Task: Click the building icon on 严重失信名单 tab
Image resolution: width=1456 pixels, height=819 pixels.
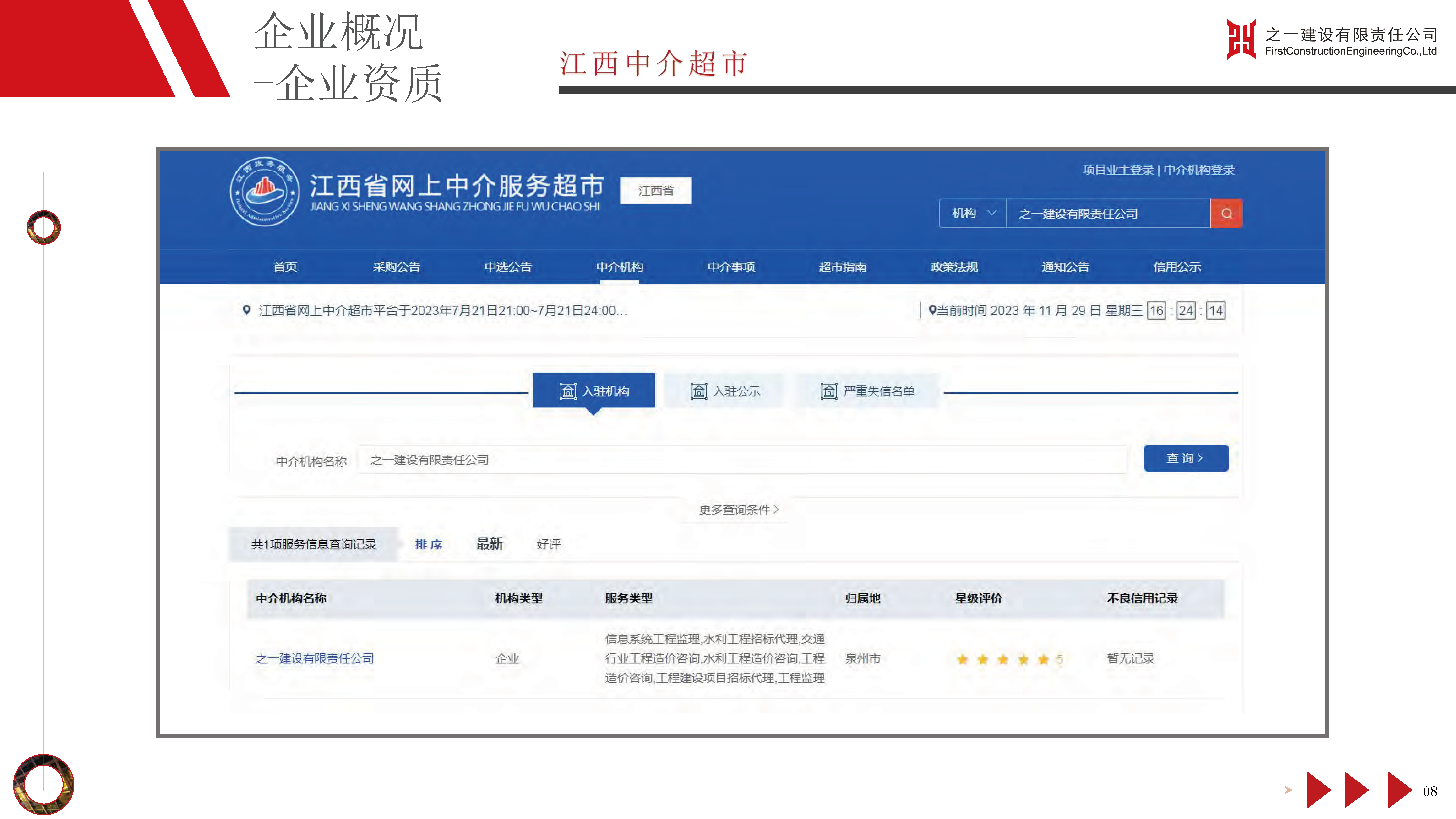Action: (x=829, y=391)
